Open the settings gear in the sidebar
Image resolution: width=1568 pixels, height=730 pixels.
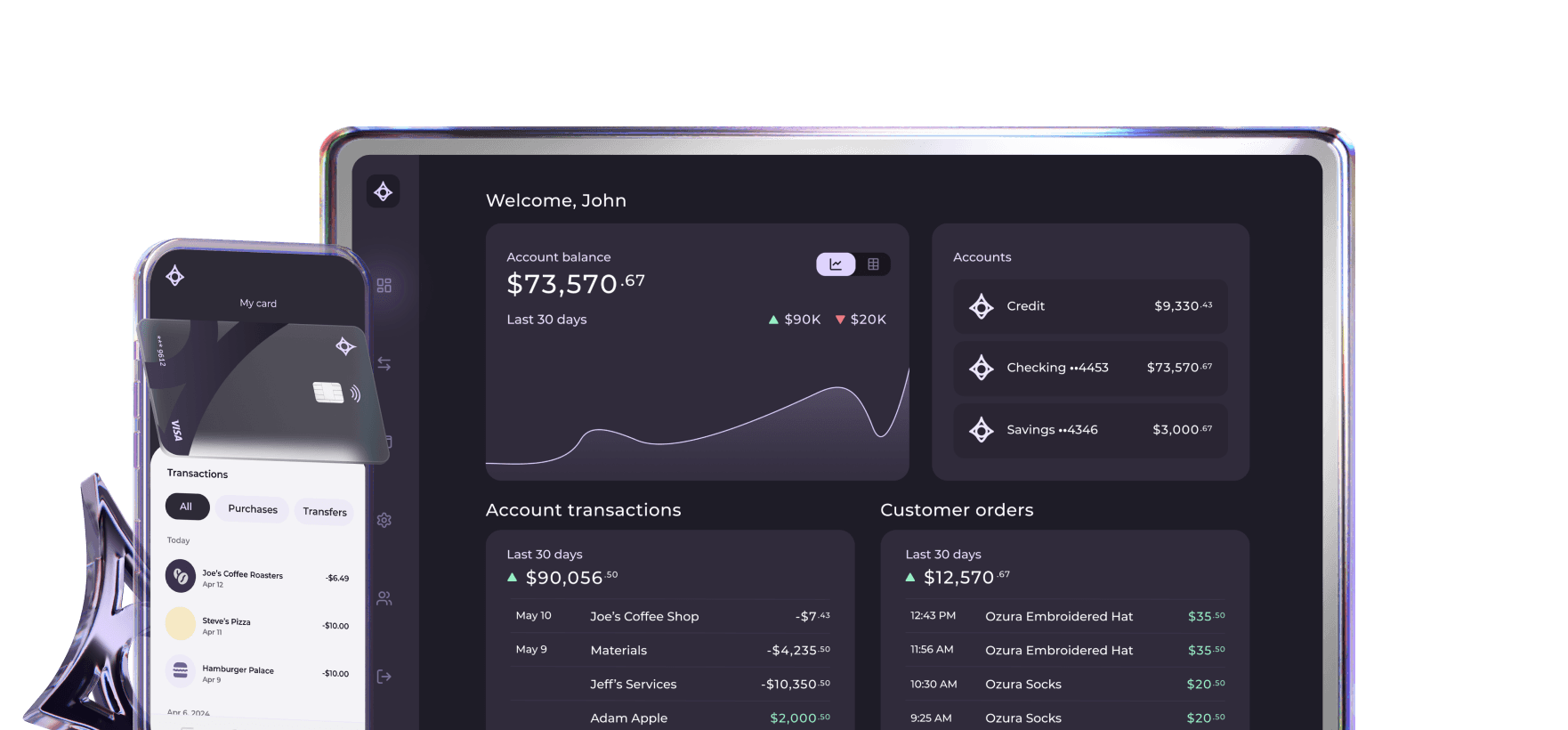point(384,520)
